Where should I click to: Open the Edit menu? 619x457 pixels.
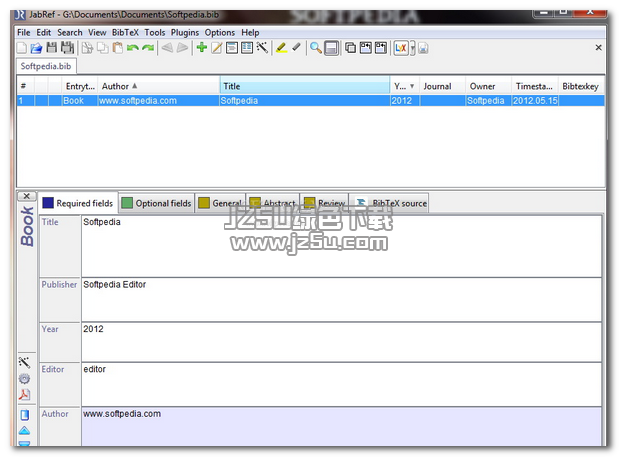[43, 32]
